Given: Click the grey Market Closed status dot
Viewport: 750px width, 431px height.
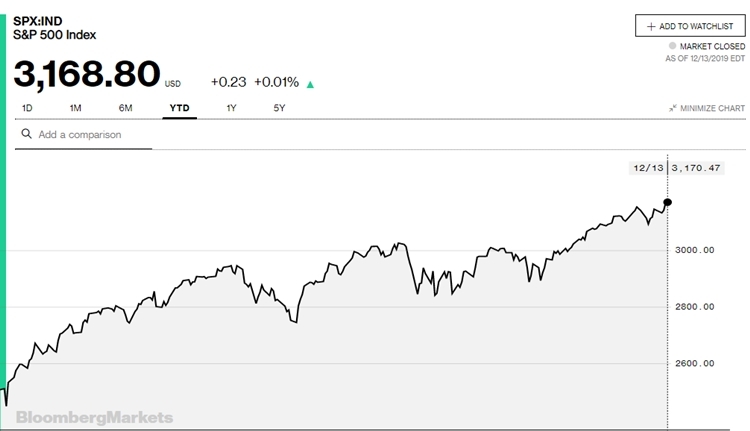Looking at the screenshot, I should click(x=672, y=46).
